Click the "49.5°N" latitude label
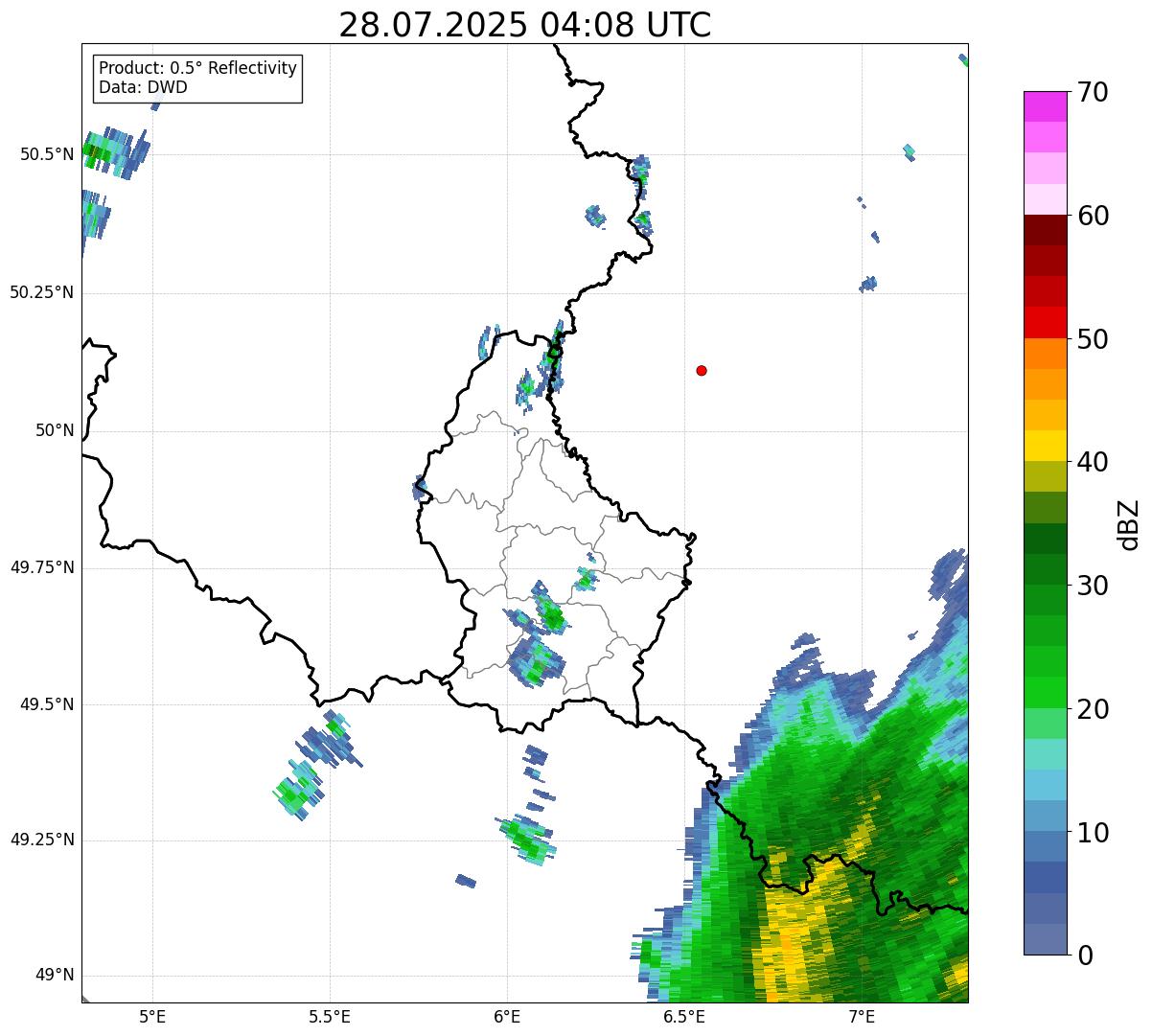The image size is (1152, 1036). point(46,704)
